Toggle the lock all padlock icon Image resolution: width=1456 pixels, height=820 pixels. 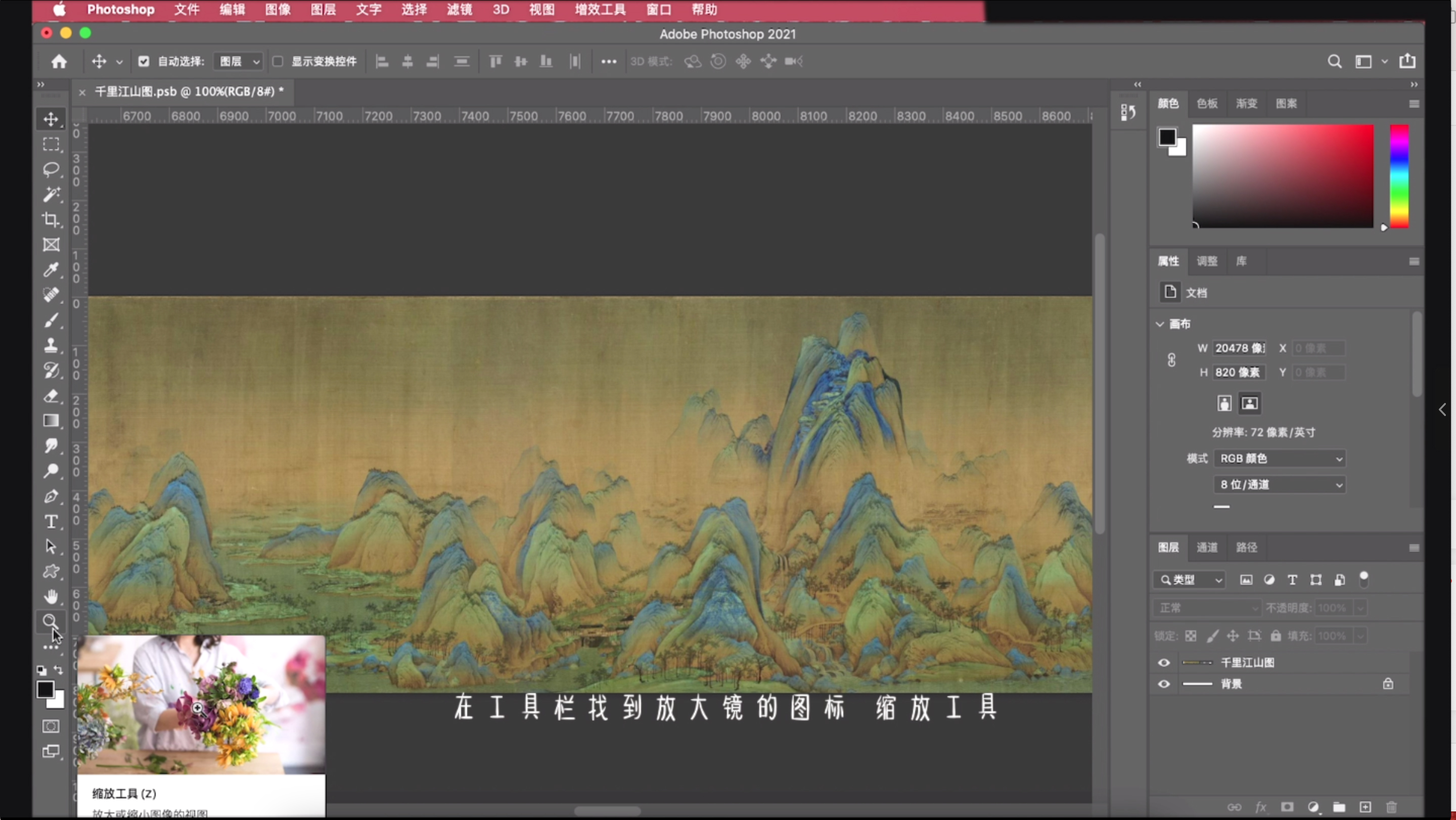click(1276, 636)
